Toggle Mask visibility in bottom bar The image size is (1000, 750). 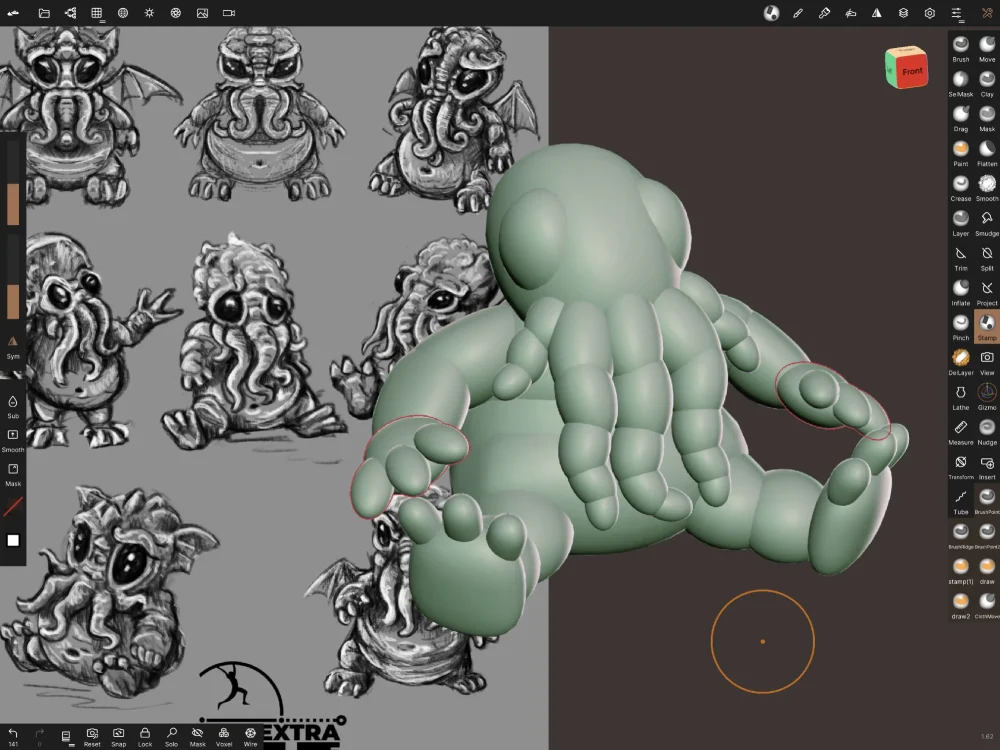coord(198,737)
